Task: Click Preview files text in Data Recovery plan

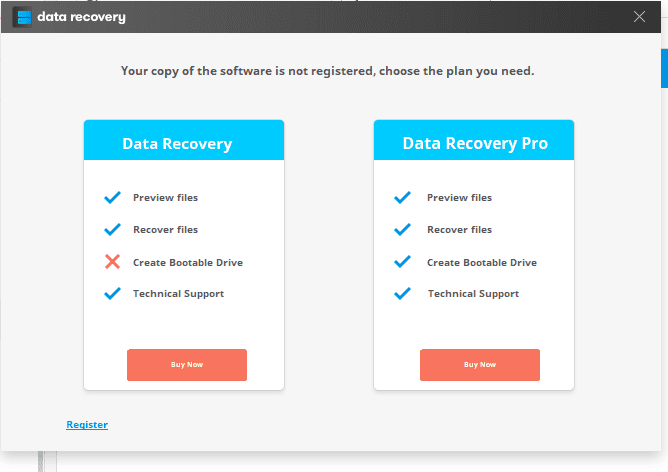Action: point(165,198)
